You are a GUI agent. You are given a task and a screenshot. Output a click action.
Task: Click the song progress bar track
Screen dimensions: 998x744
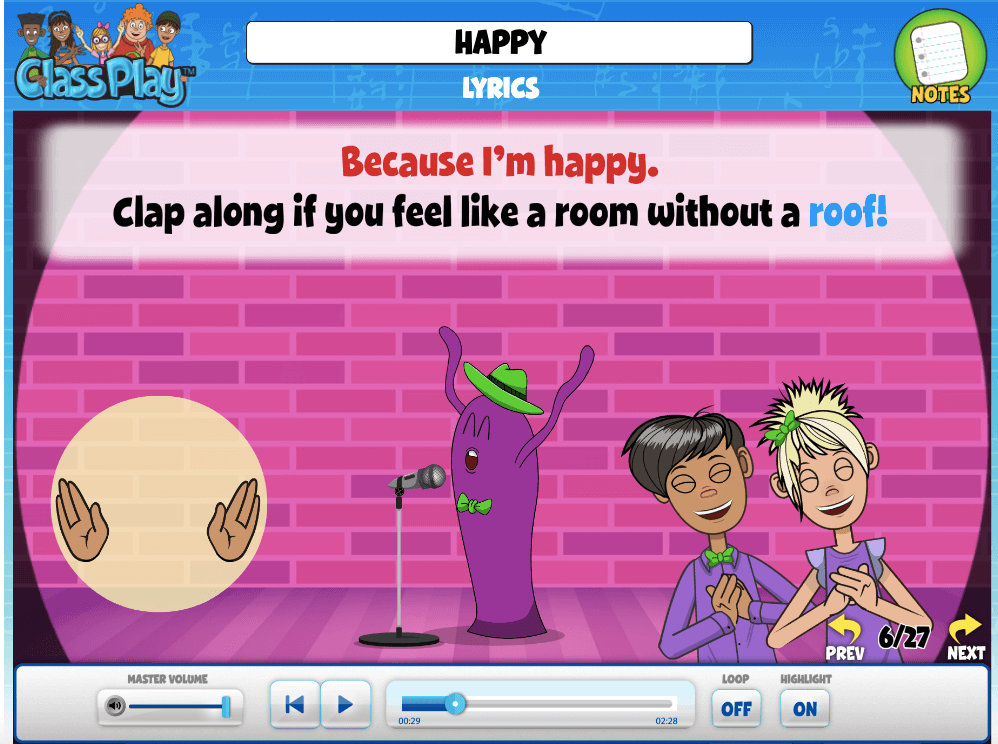tap(537, 703)
